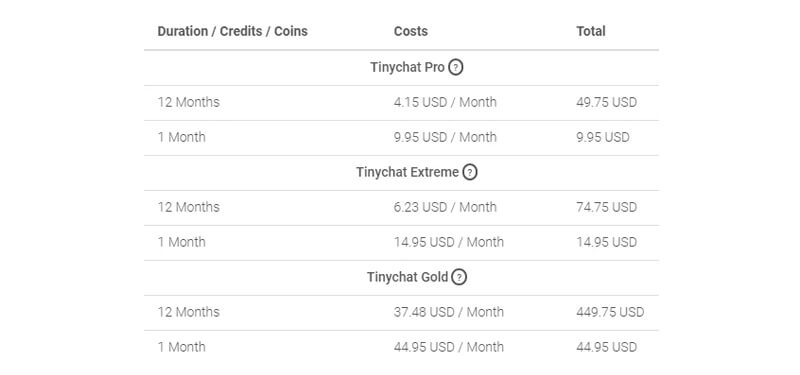Screen dimensions: 800x375
Task: Click the 49.75 USD total
Action: tap(607, 103)
